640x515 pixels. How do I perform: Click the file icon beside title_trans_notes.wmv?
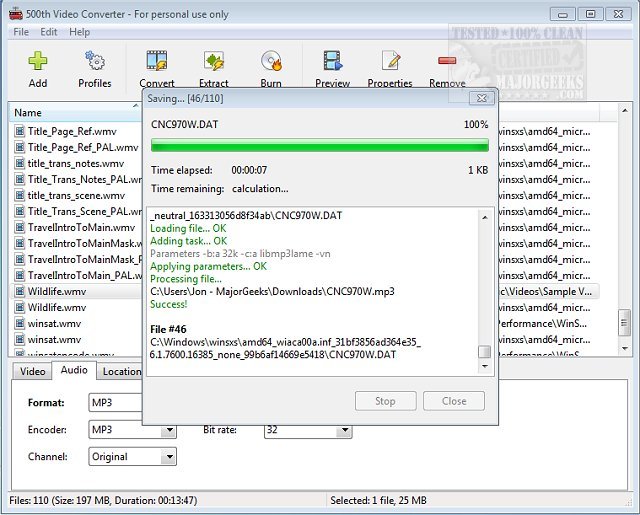coord(19,163)
